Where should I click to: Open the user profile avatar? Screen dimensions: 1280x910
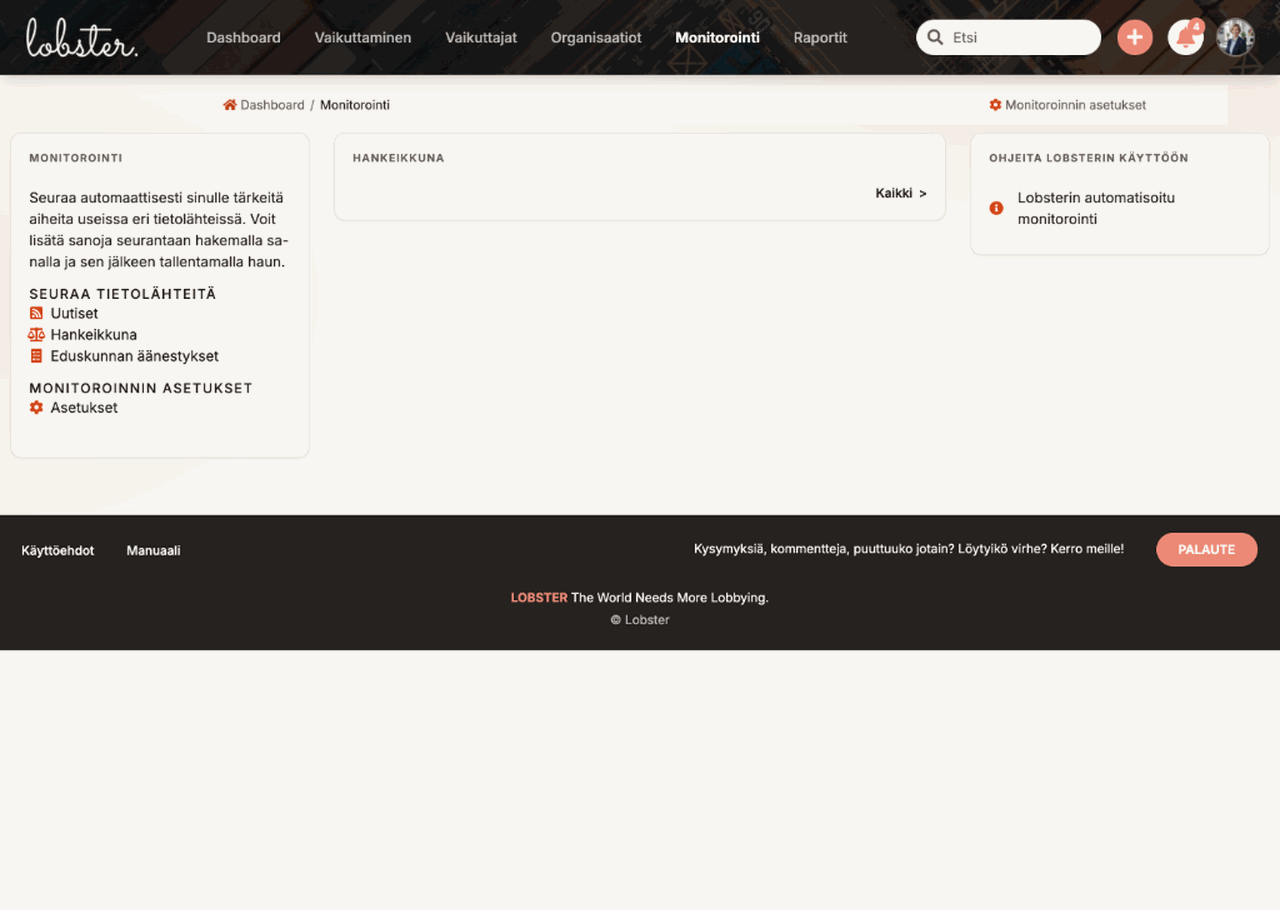pos(1235,37)
